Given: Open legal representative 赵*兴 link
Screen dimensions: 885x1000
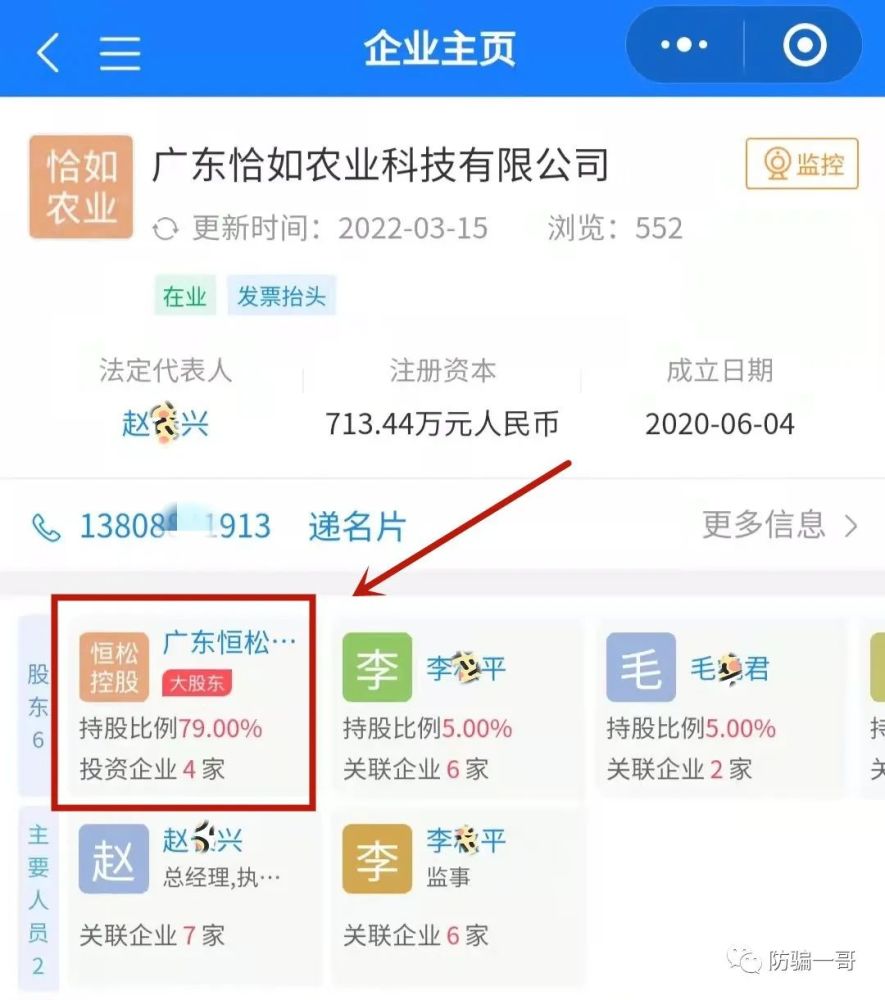Looking at the screenshot, I should point(165,423).
